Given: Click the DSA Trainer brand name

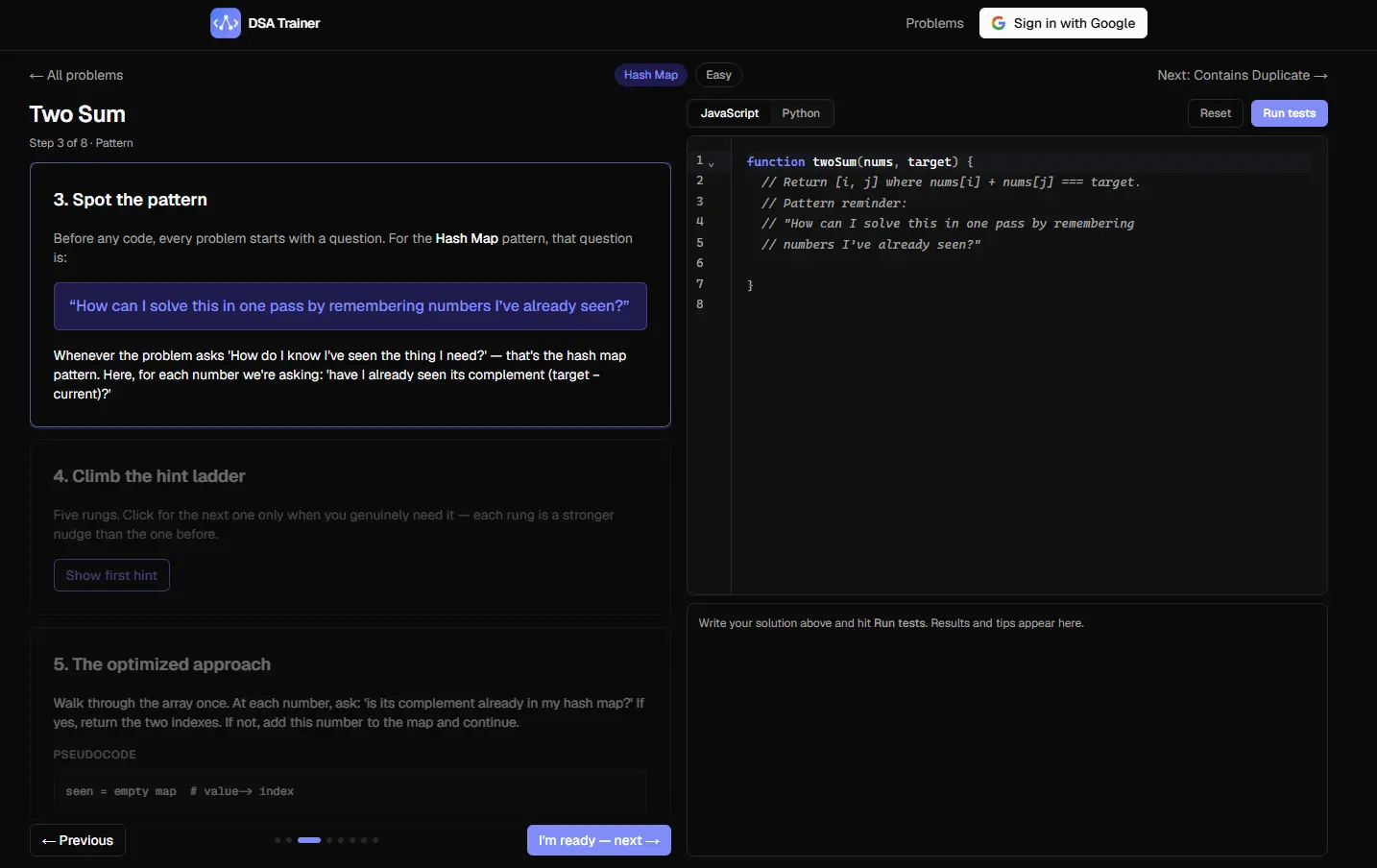Looking at the screenshot, I should 284,23.
